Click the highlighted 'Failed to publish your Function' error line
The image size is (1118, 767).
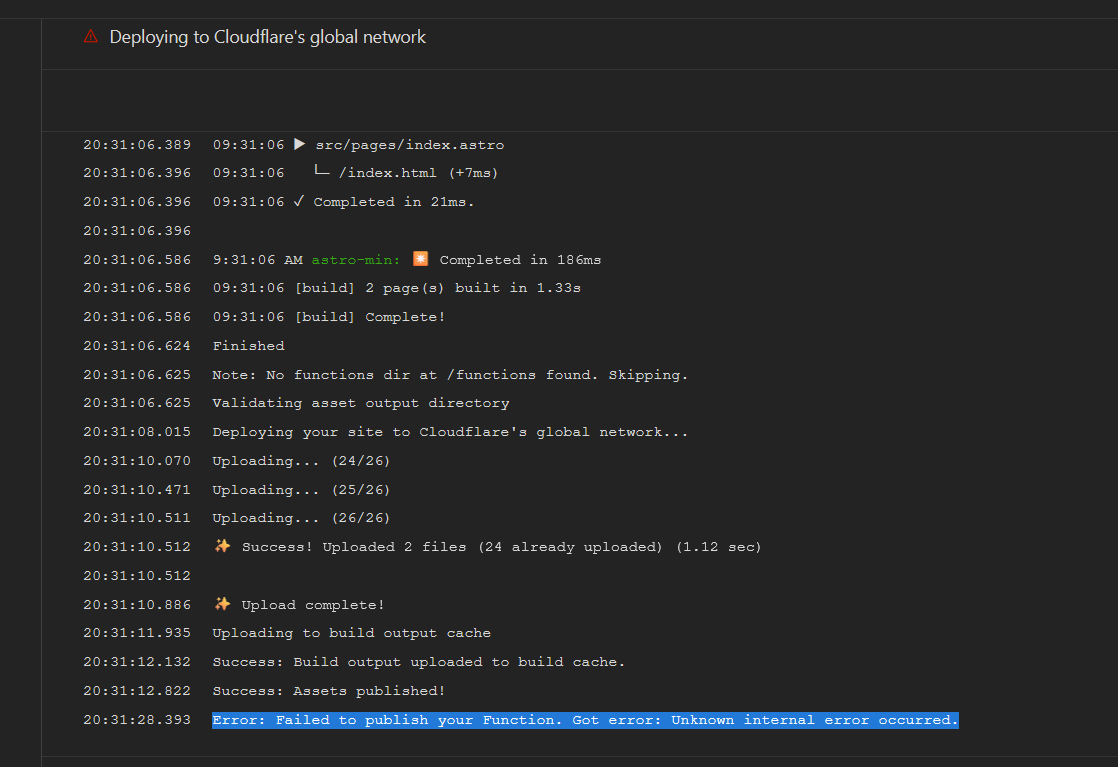585,720
